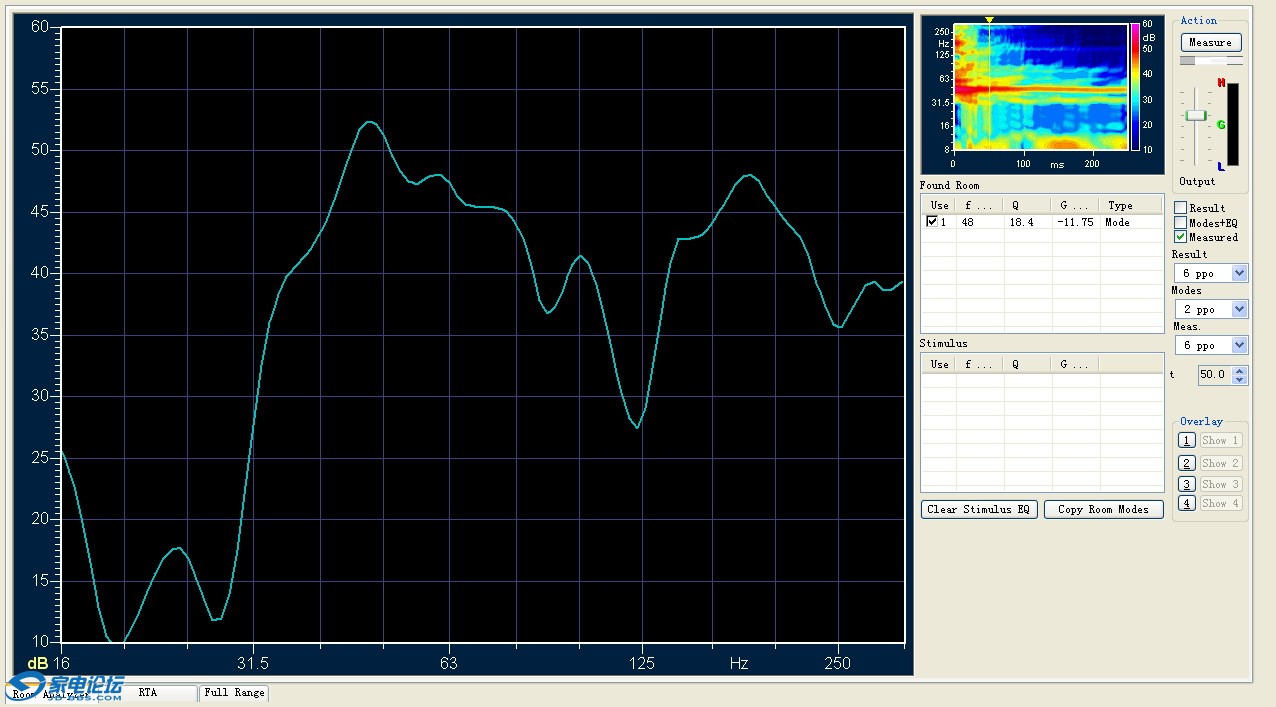Viewport: 1276px width, 707px height.
Task: Click the Measure button
Action: click(x=1211, y=43)
